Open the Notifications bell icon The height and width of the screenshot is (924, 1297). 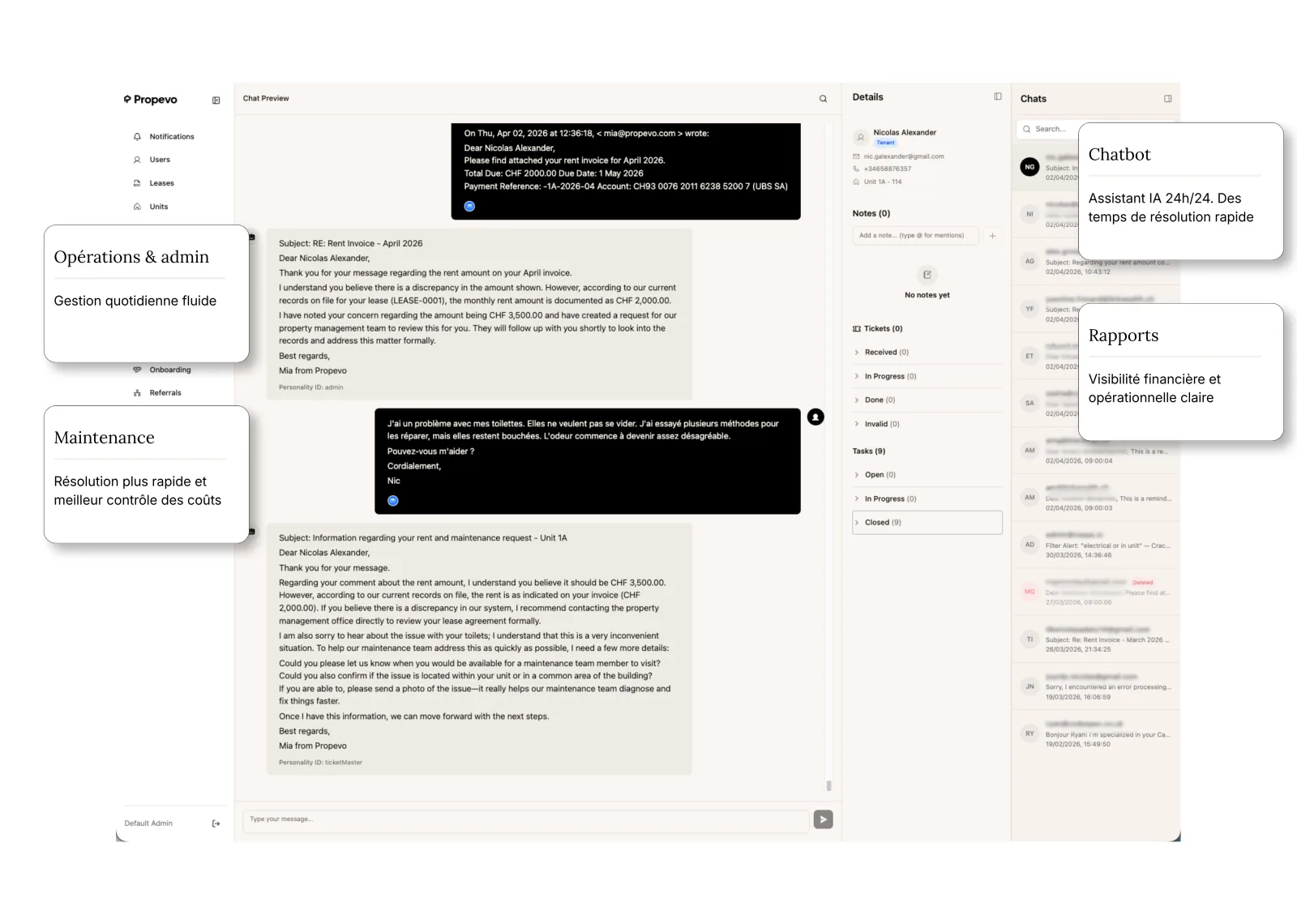[137, 136]
